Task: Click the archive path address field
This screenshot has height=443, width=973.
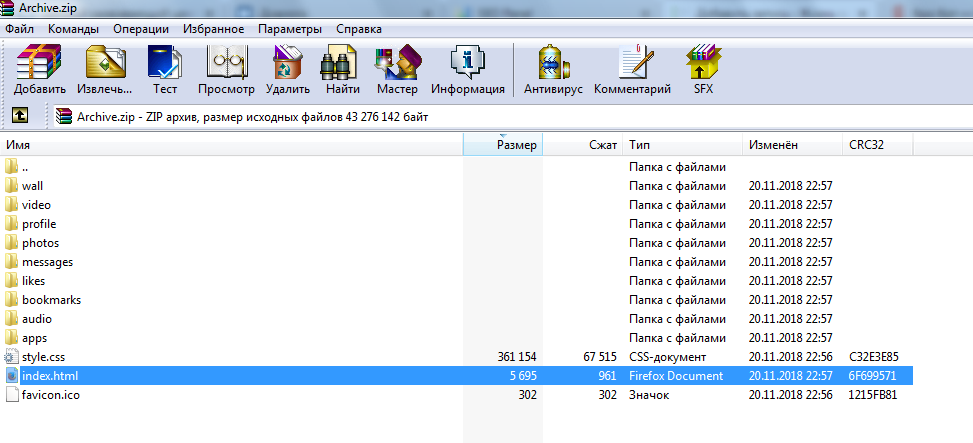Action: tap(512, 117)
